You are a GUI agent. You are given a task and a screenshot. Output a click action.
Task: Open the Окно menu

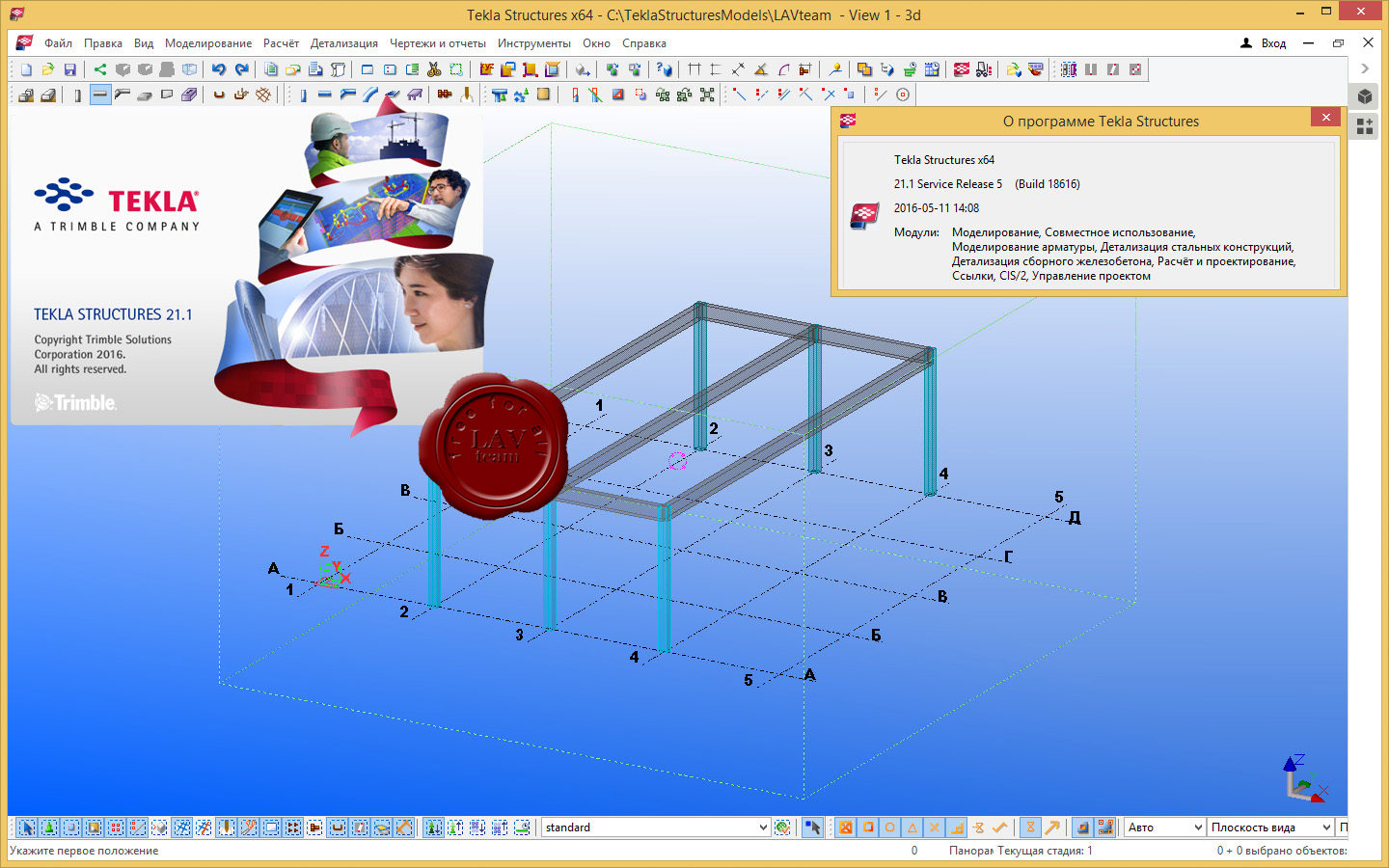click(596, 43)
